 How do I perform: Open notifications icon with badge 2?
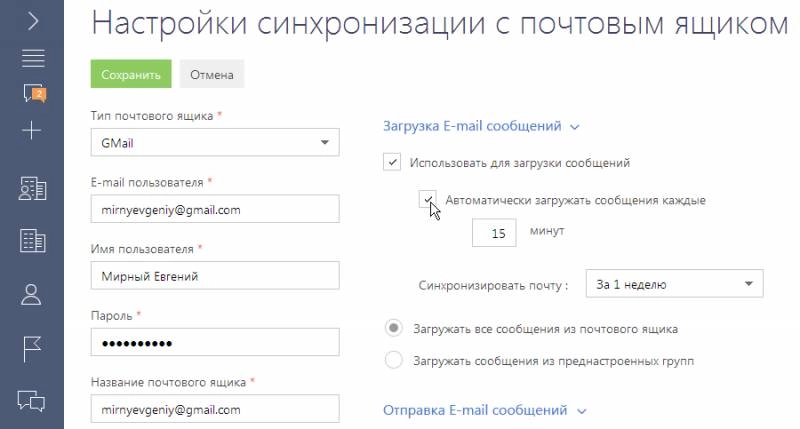tap(32, 94)
